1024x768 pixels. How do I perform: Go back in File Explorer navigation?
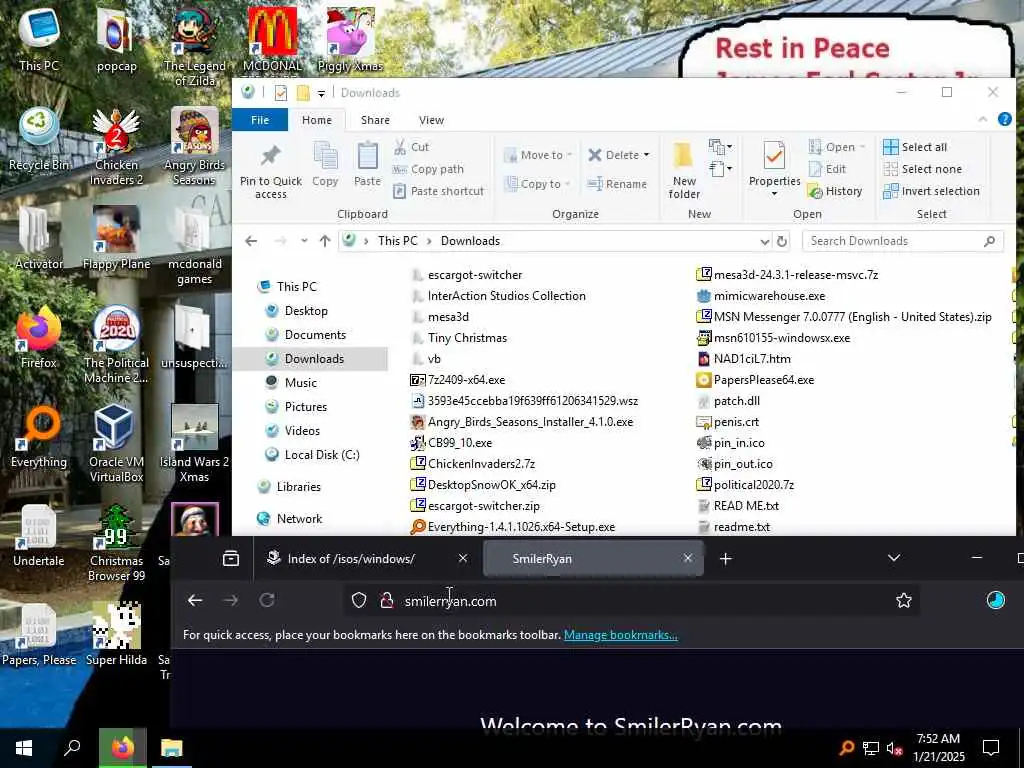(251, 241)
